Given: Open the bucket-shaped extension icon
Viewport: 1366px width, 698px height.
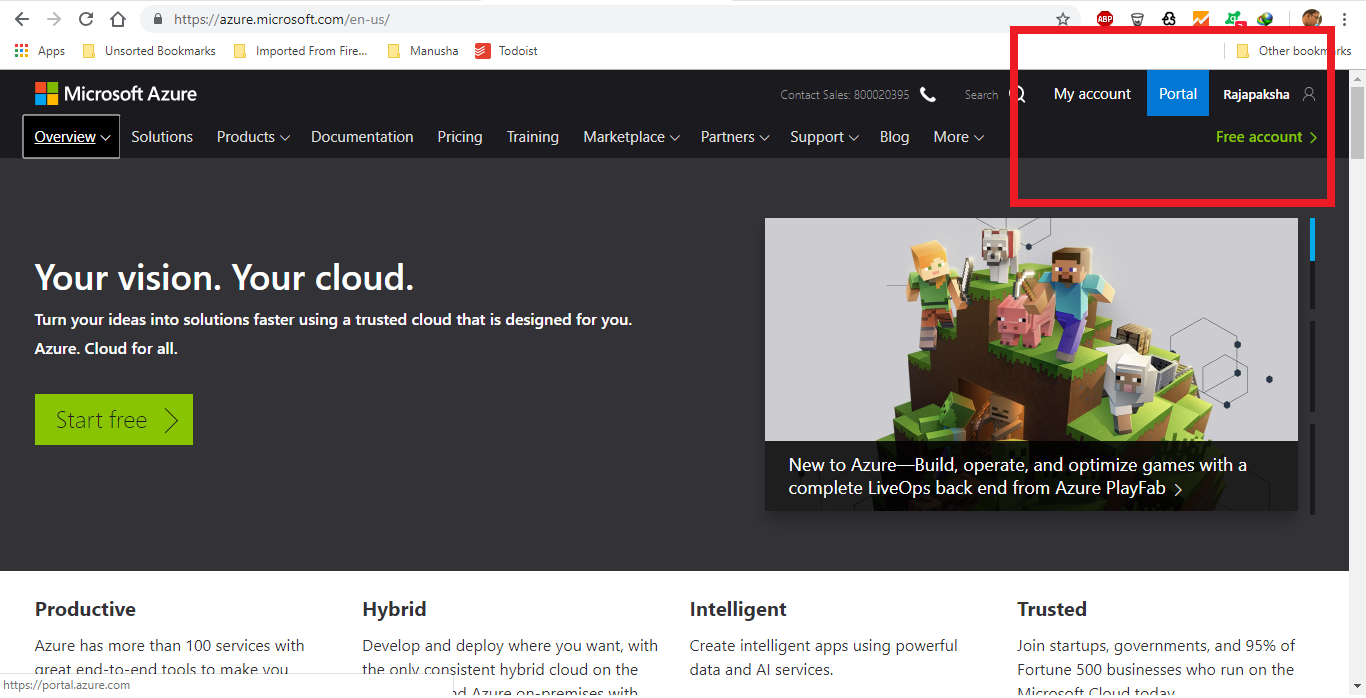Looking at the screenshot, I should [1137, 19].
